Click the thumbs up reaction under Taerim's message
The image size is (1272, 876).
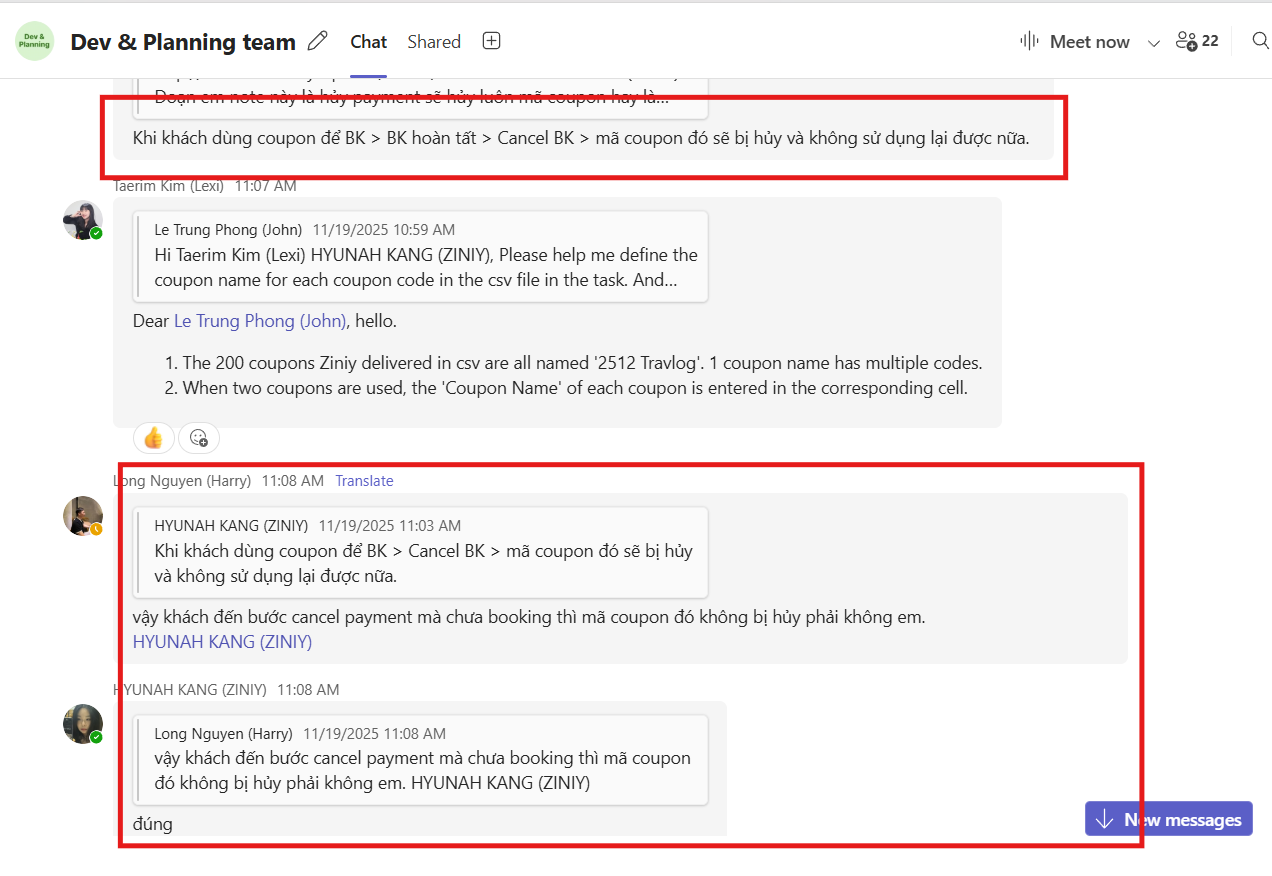[x=153, y=438]
